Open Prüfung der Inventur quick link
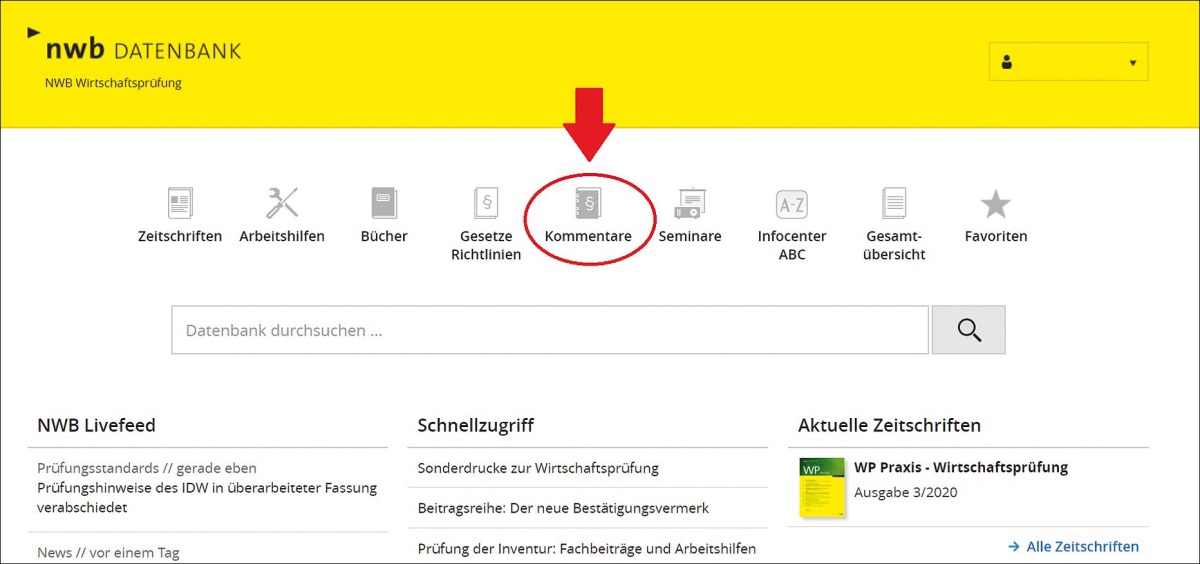Viewport: 1200px width, 564px height. 587,548
